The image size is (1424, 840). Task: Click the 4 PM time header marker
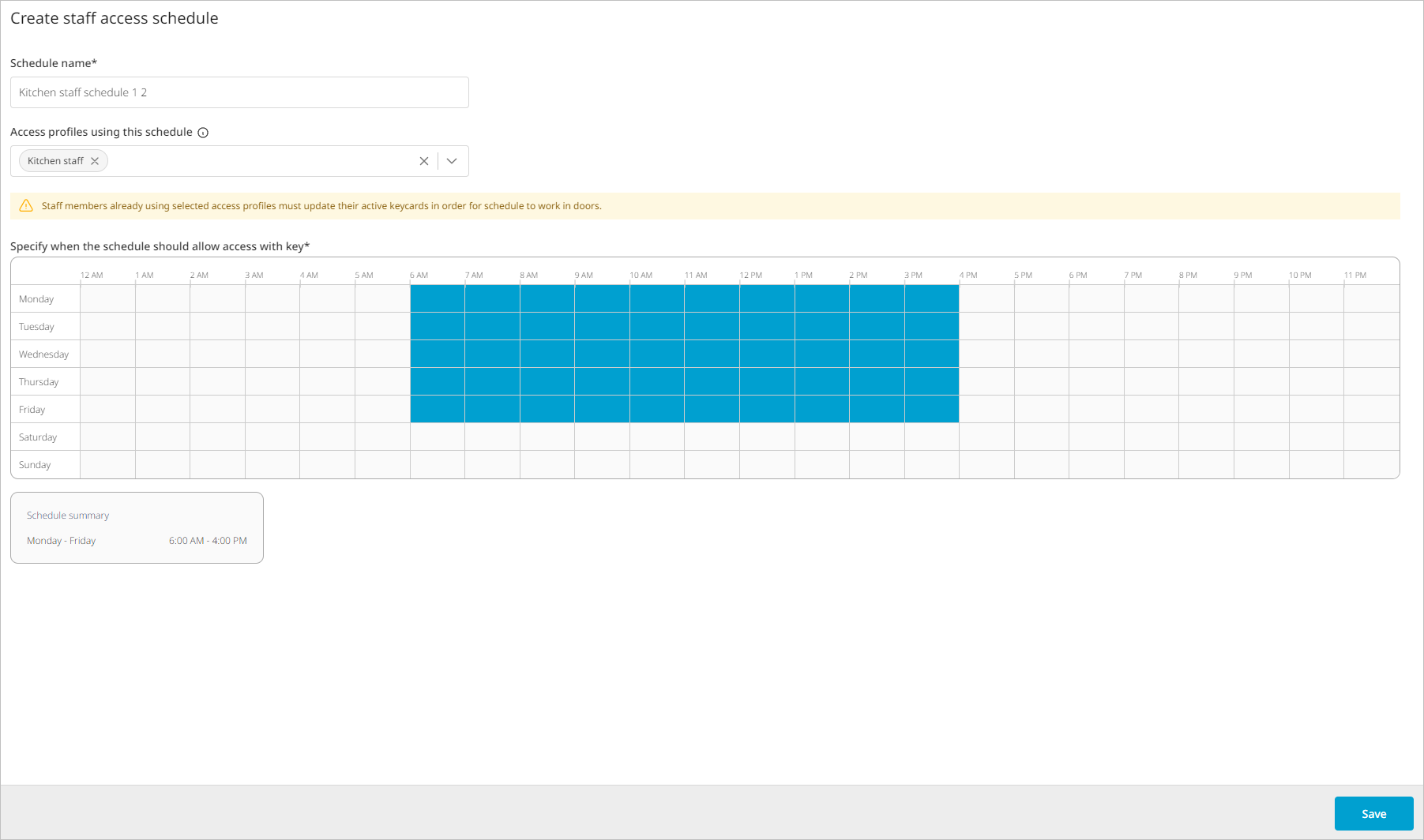(968, 276)
